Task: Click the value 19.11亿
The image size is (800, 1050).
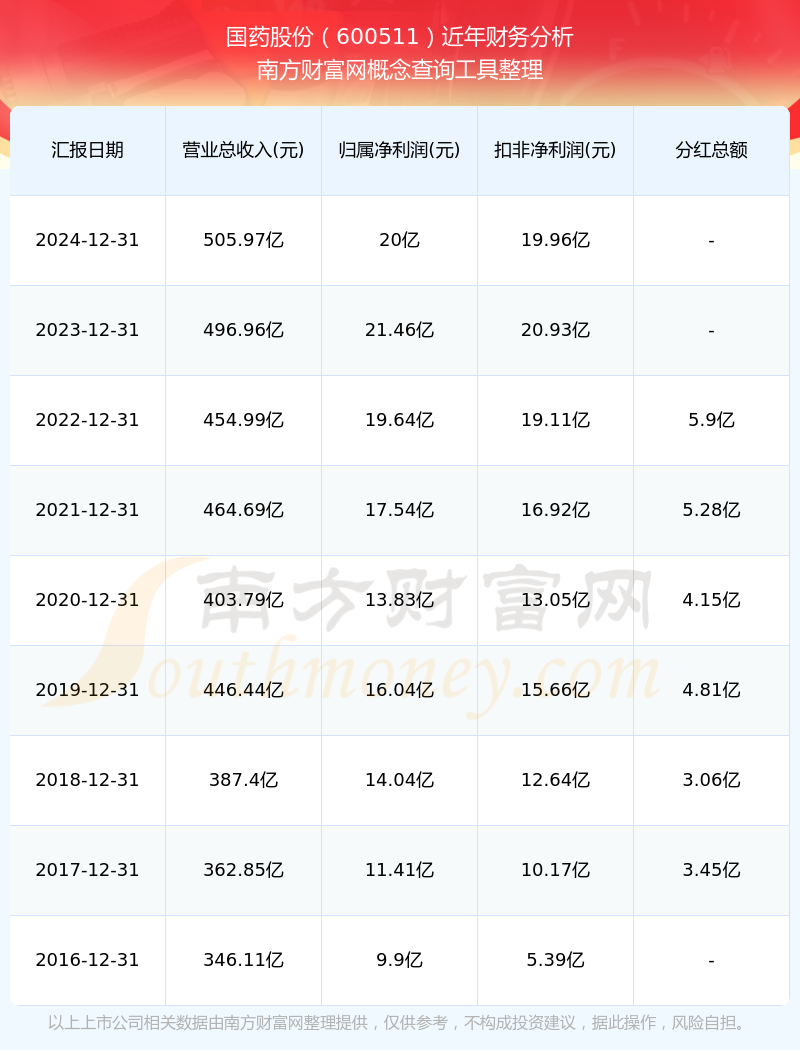Action: (556, 420)
